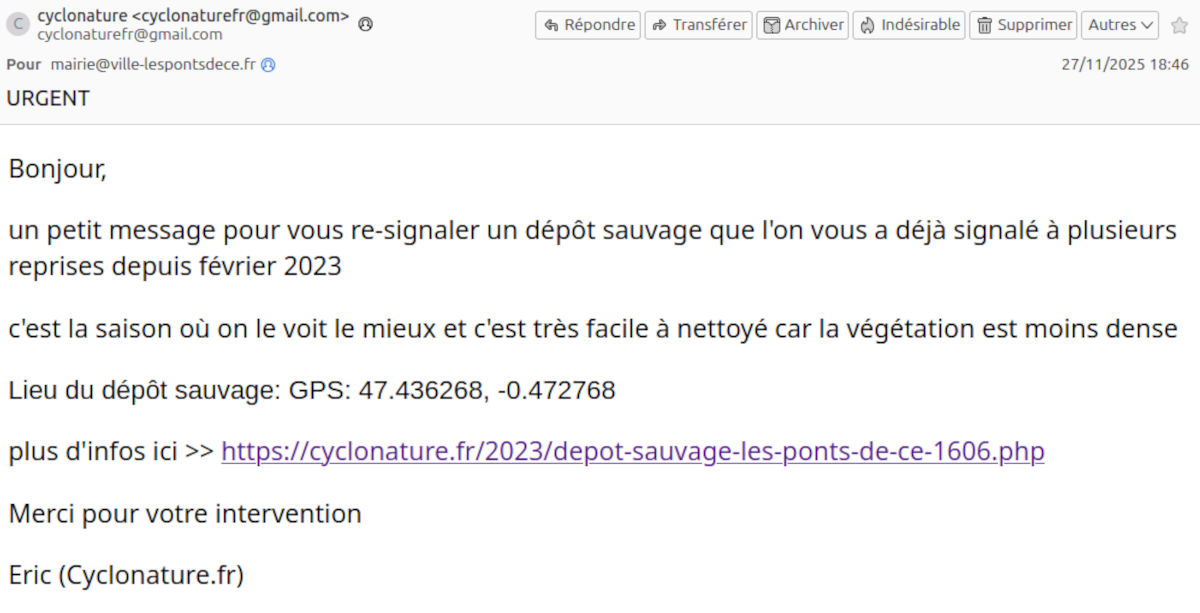The height and width of the screenshot is (613, 1200).
Task: Click the date 27/11/2025 18:46
Action: (x=1128, y=64)
